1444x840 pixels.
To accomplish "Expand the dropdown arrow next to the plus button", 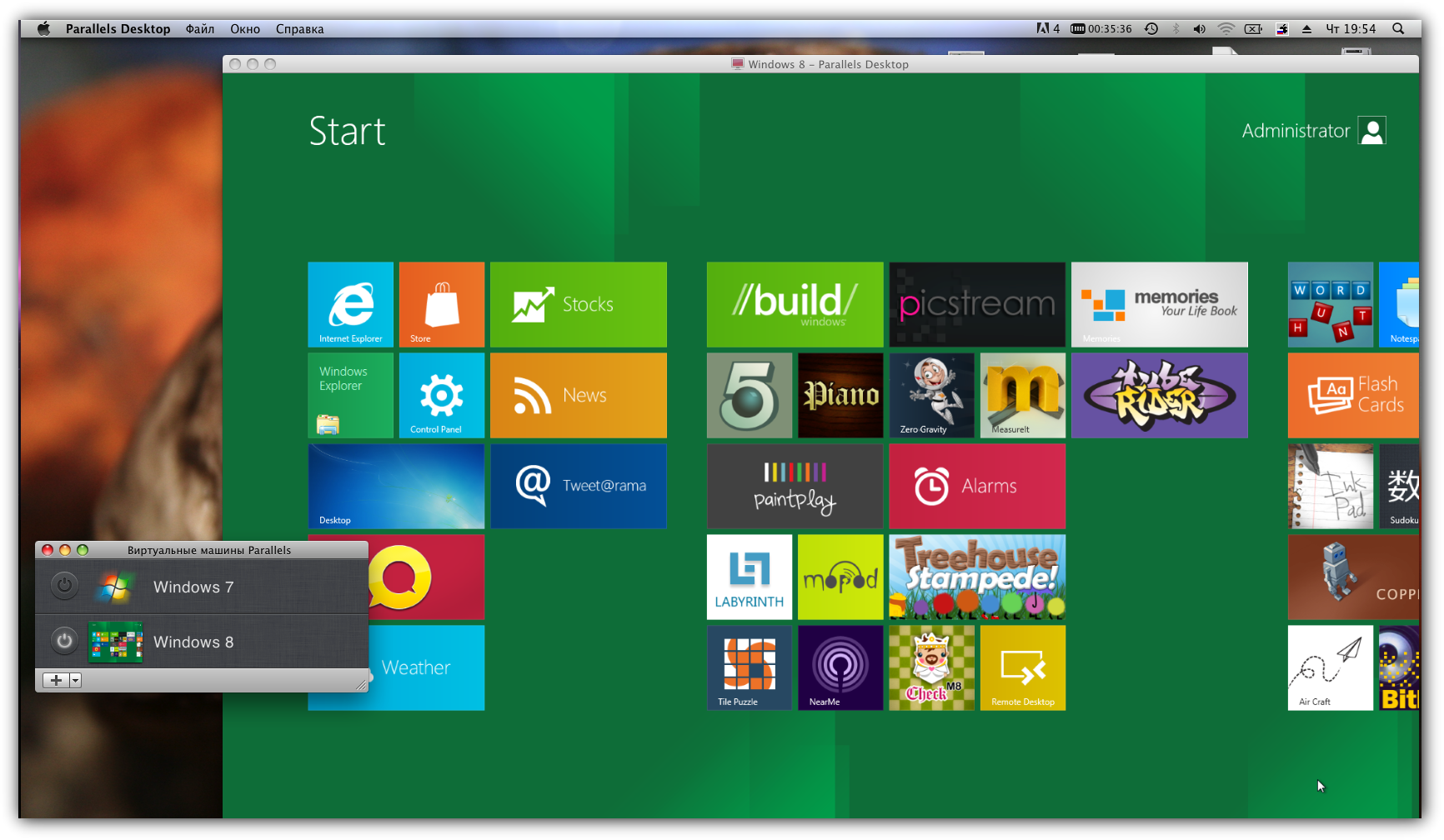I will 75,680.
